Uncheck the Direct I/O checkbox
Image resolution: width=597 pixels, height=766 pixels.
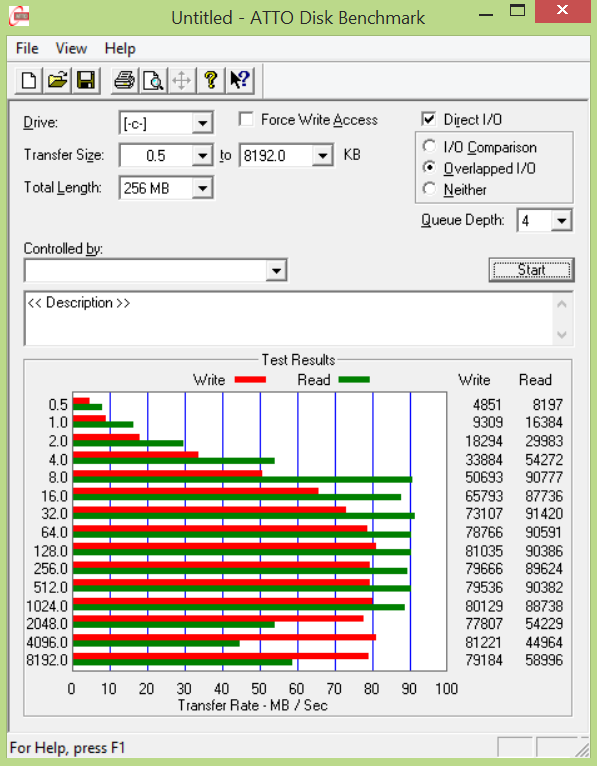tap(428, 119)
